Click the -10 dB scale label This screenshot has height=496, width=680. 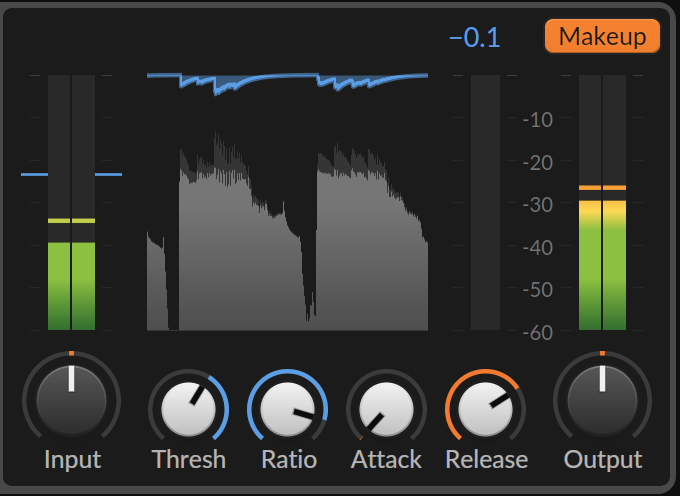[x=538, y=120]
